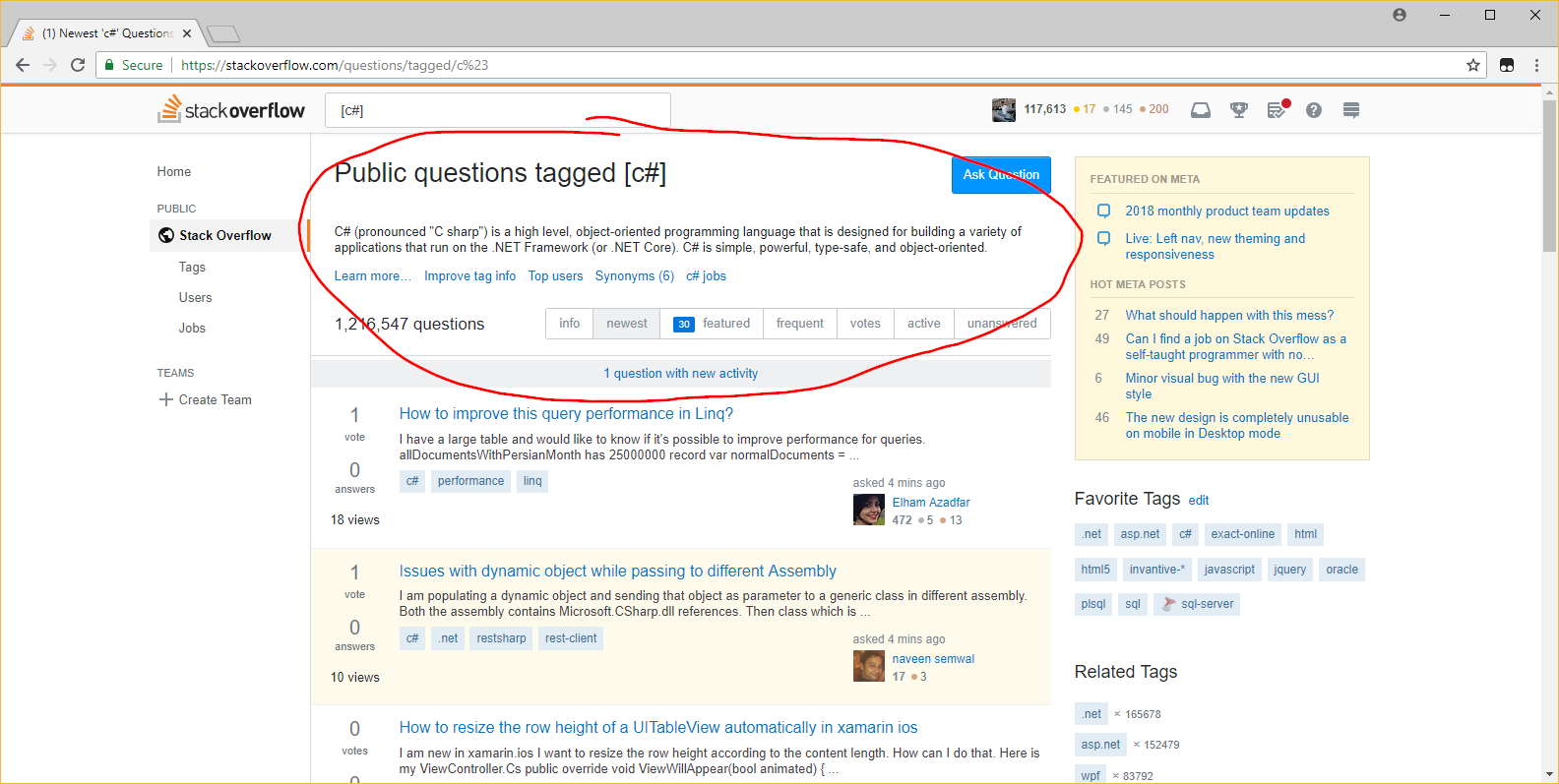Click Elham Azadfar's avatar

[x=869, y=511]
